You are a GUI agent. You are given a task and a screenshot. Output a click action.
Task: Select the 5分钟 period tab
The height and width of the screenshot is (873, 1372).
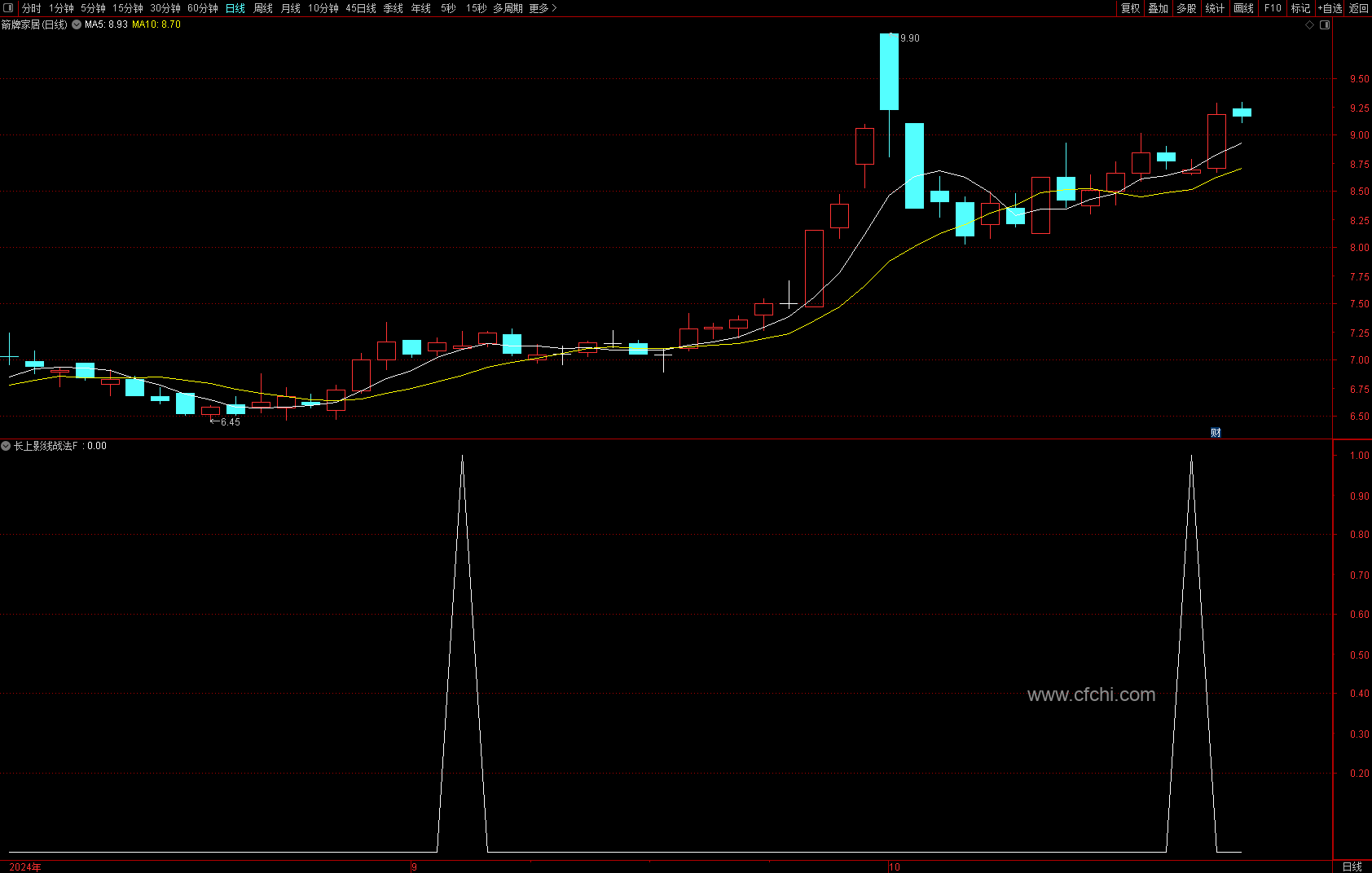(93, 8)
